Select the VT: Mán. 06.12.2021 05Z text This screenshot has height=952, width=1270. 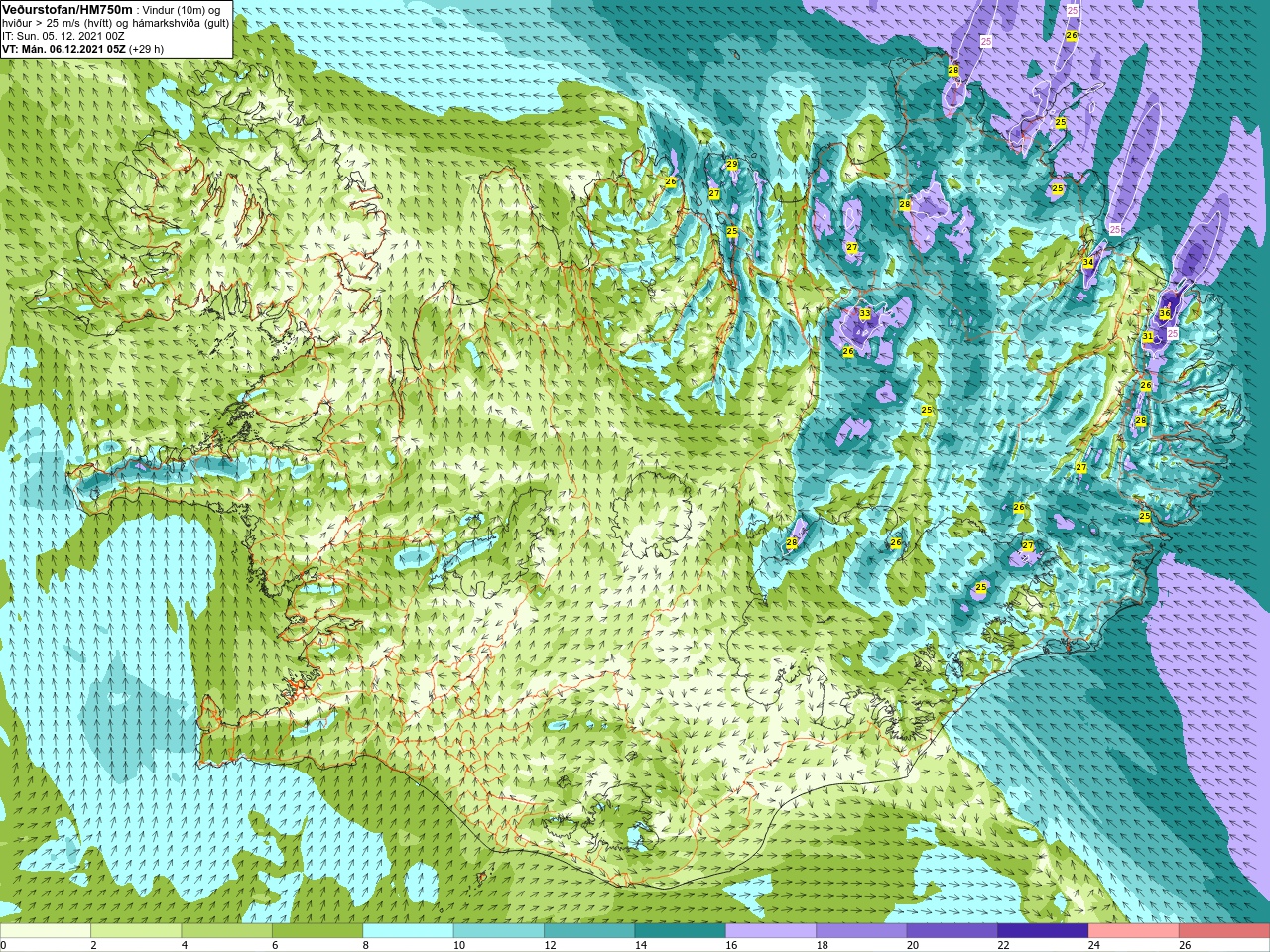(x=63, y=48)
